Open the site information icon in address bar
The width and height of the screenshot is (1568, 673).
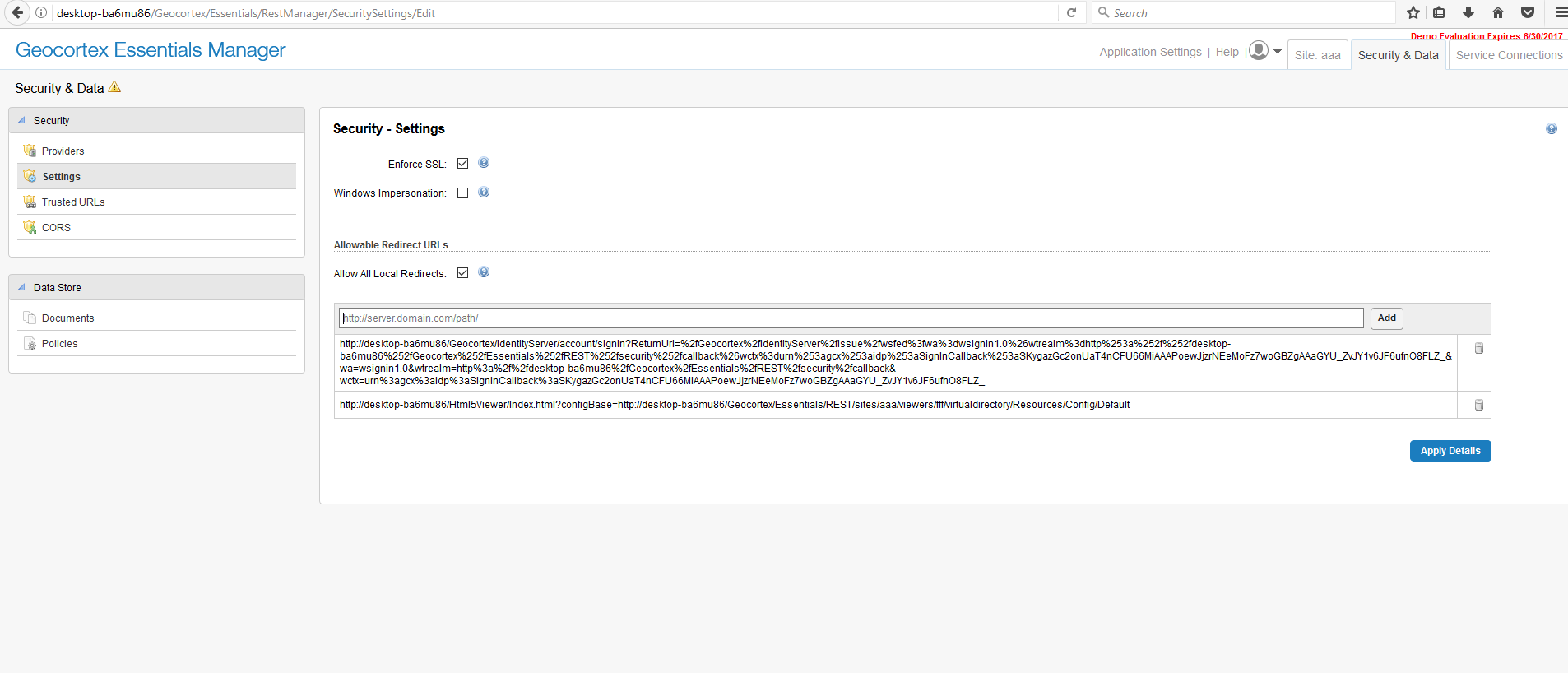point(41,12)
